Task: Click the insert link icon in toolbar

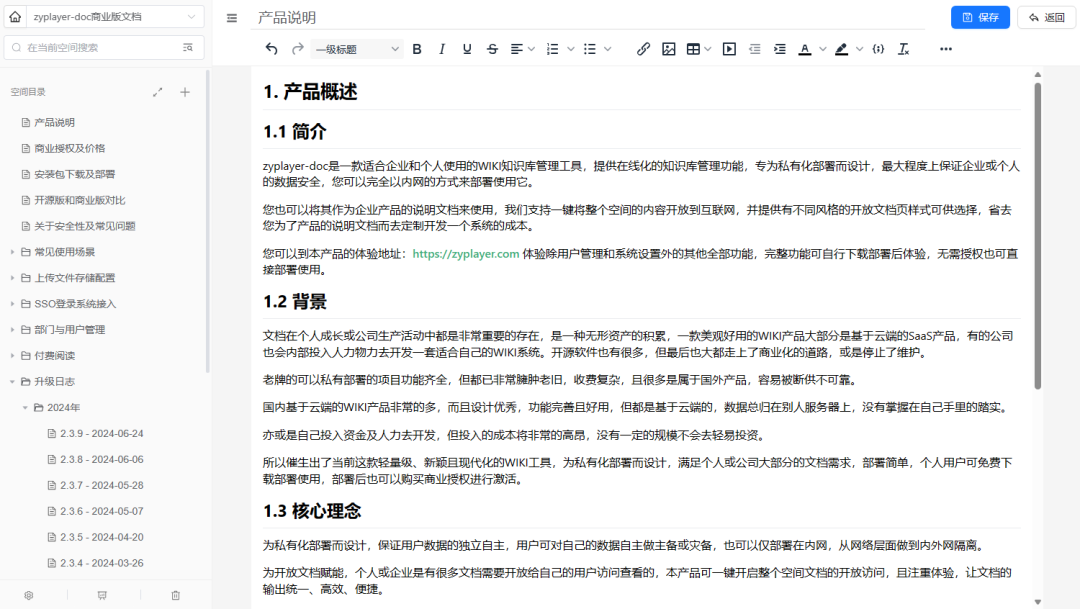Action: 643,49
